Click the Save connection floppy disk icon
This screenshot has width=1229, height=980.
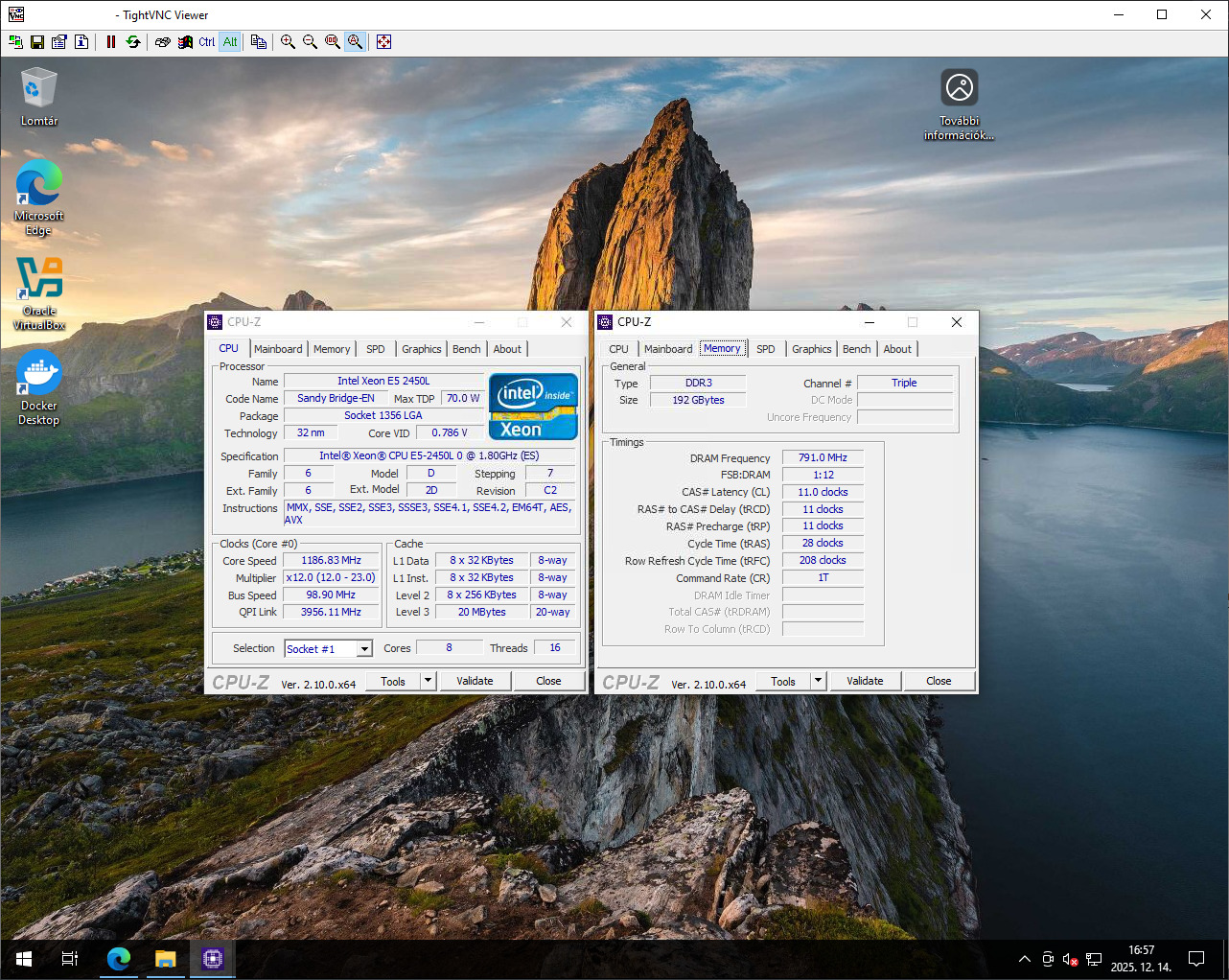37,42
